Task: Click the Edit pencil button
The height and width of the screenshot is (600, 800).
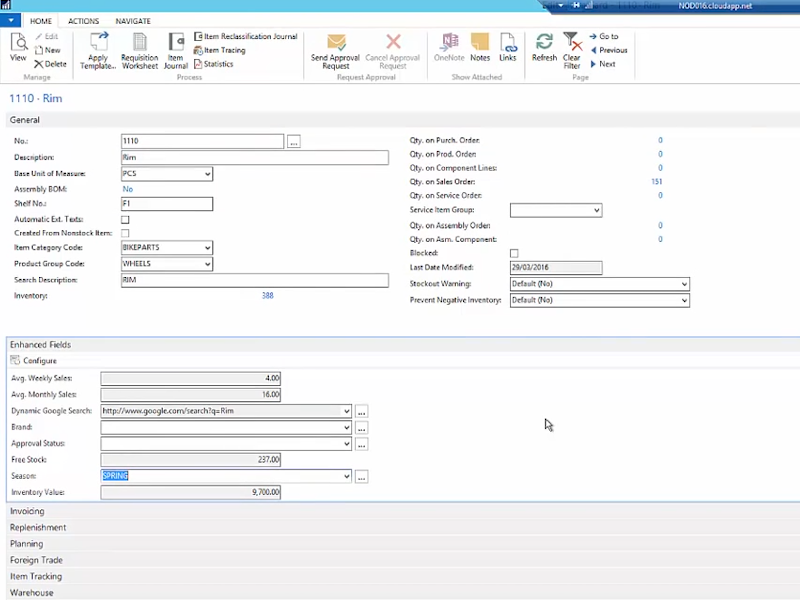Action: tap(46, 36)
